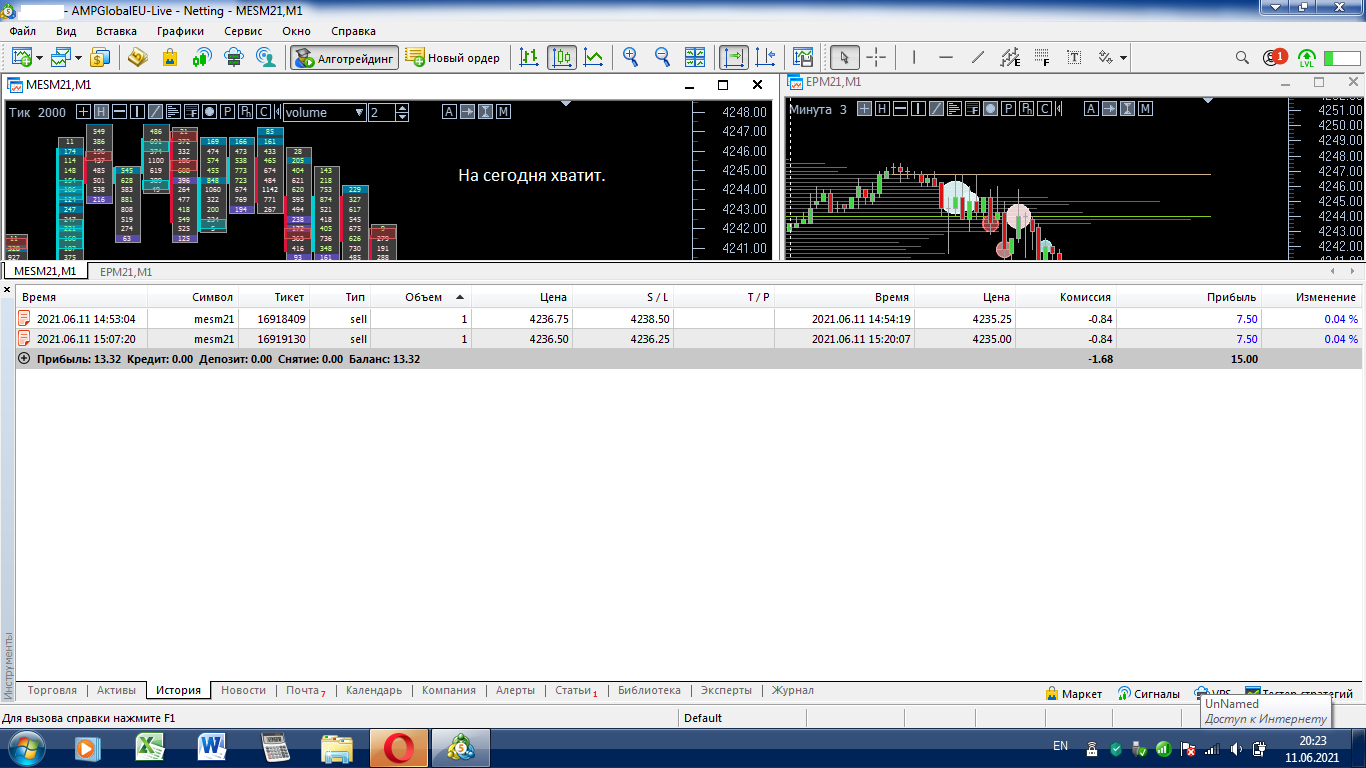Select the equidistant channel tool
Screen dimensions: 1366x768
[x=1010, y=57]
